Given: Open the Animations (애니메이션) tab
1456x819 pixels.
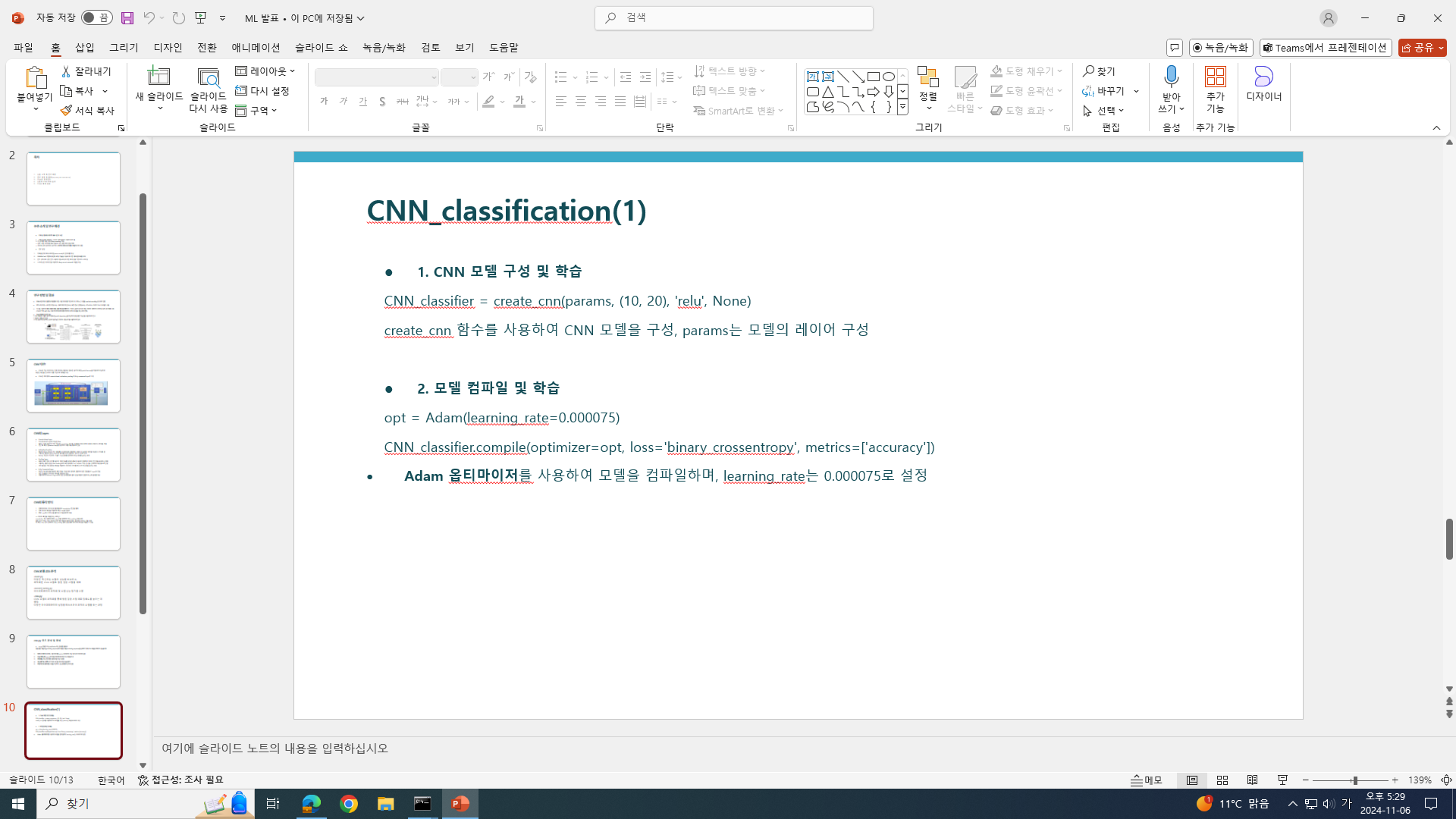Looking at the screenshot, I should [x=256, y=48].
